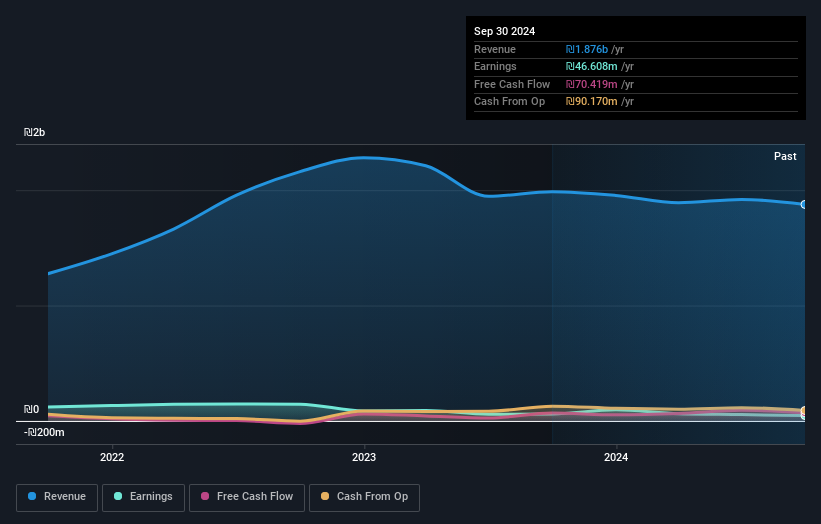Click the Sep 30 2024 tooltip date
The height and width of the screenshot is (524, 821).
tap(504, 31)
